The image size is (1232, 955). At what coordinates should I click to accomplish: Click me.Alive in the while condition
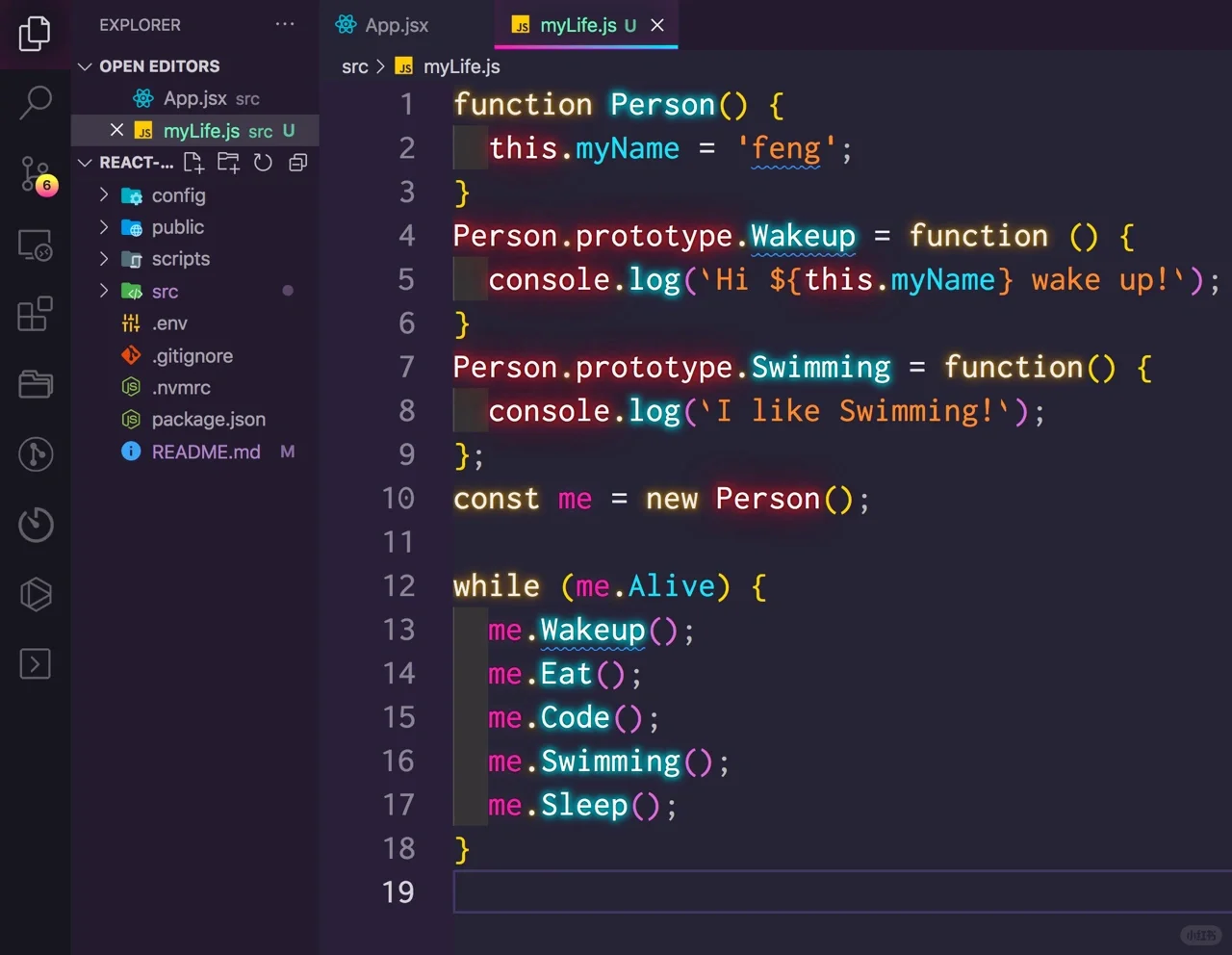point(646,586)
